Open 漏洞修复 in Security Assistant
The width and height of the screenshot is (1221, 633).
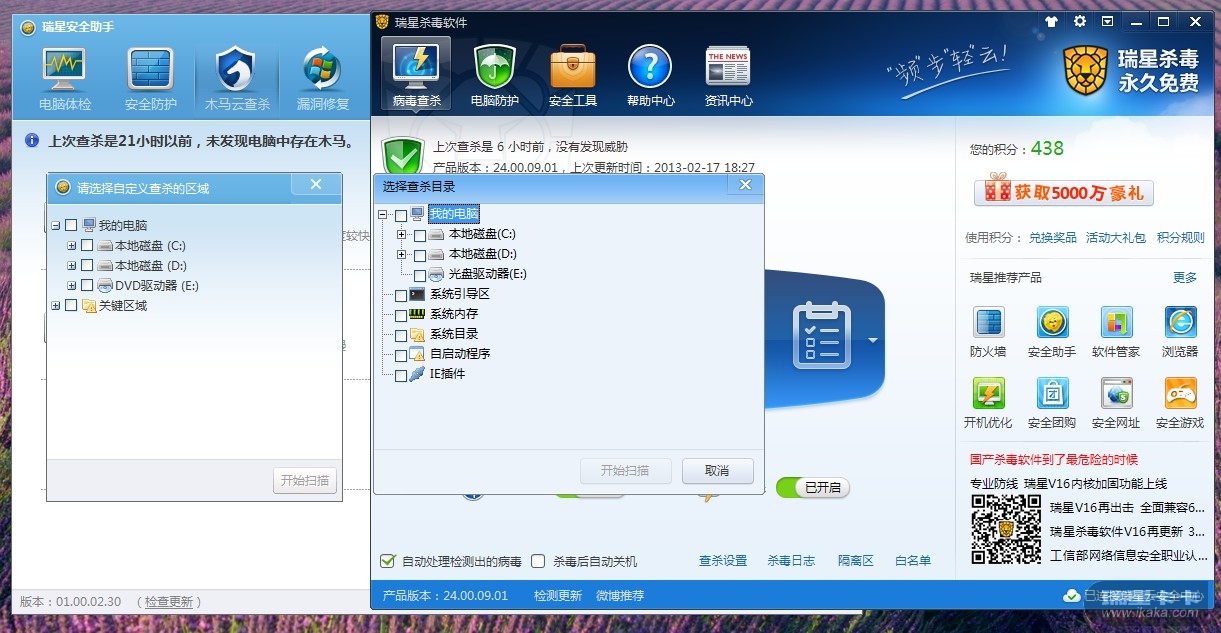point(323,79)
